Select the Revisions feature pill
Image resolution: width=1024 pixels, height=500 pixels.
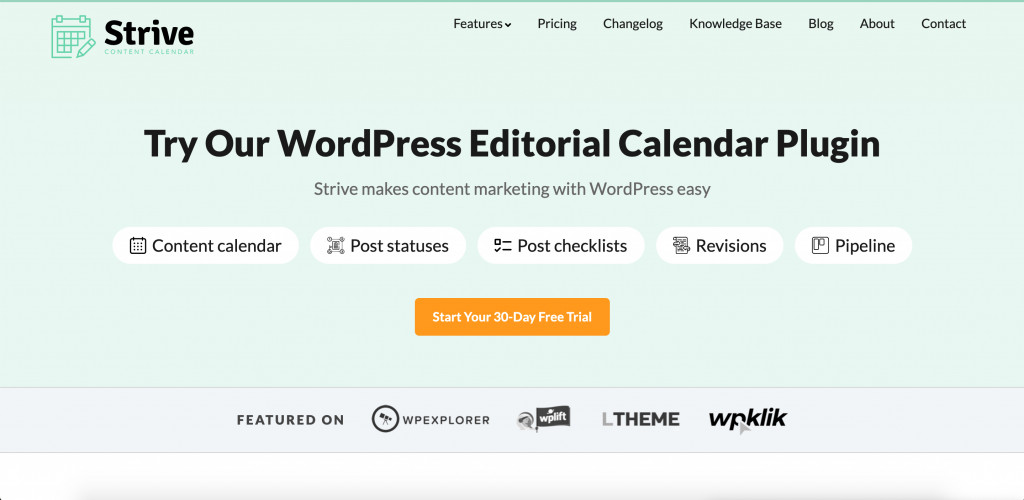pyautogui.click(x=720, y=245)
